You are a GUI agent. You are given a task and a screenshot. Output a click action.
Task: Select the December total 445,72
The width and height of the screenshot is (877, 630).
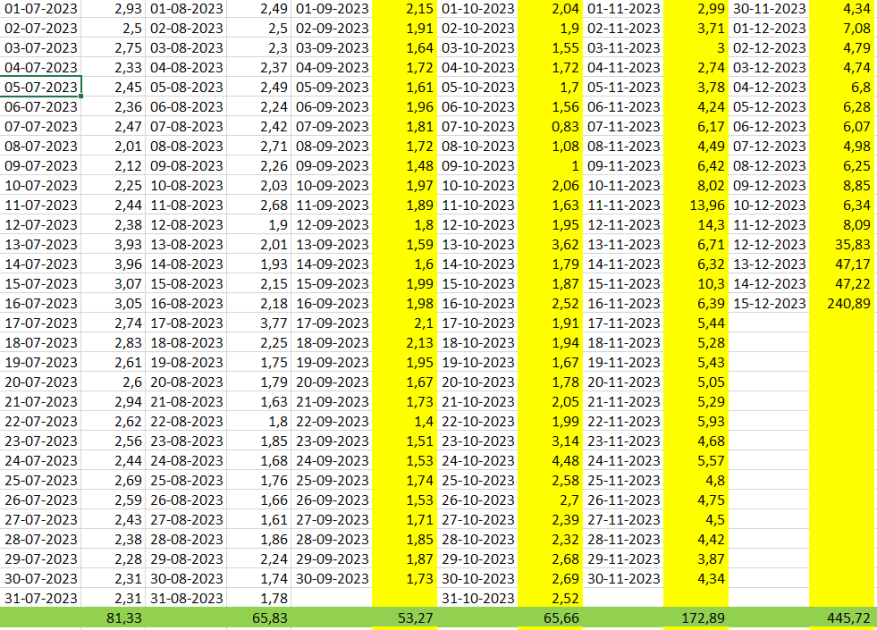[x=848, y=618]
